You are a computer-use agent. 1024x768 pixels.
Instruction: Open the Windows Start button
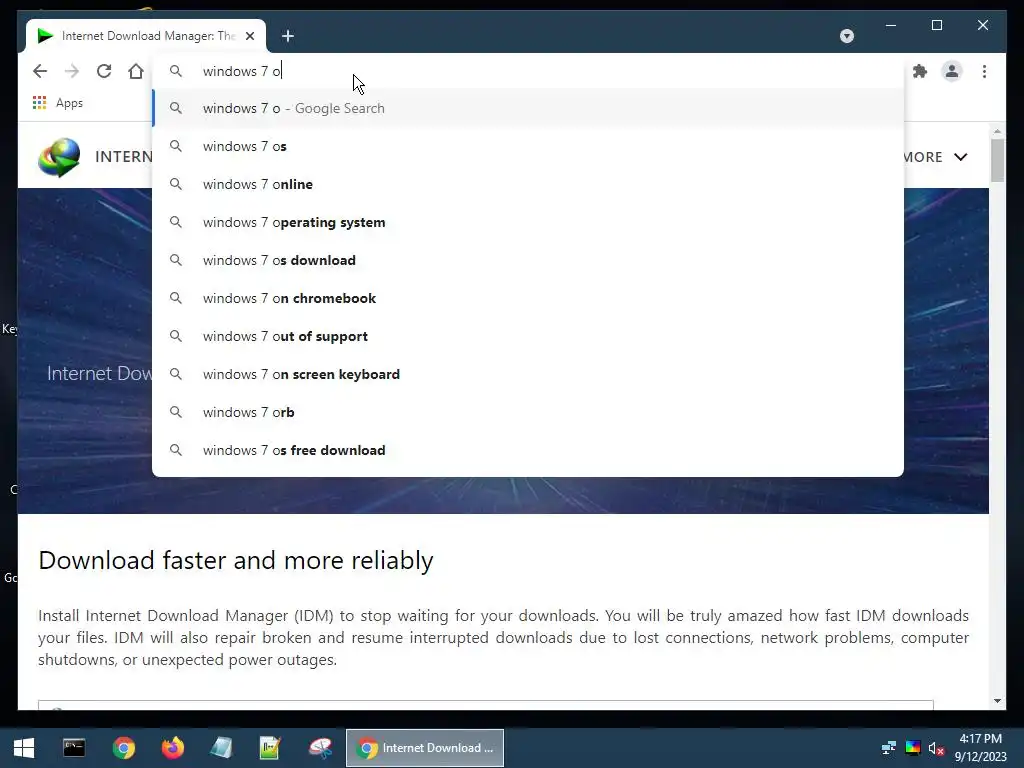click(24, 748)
